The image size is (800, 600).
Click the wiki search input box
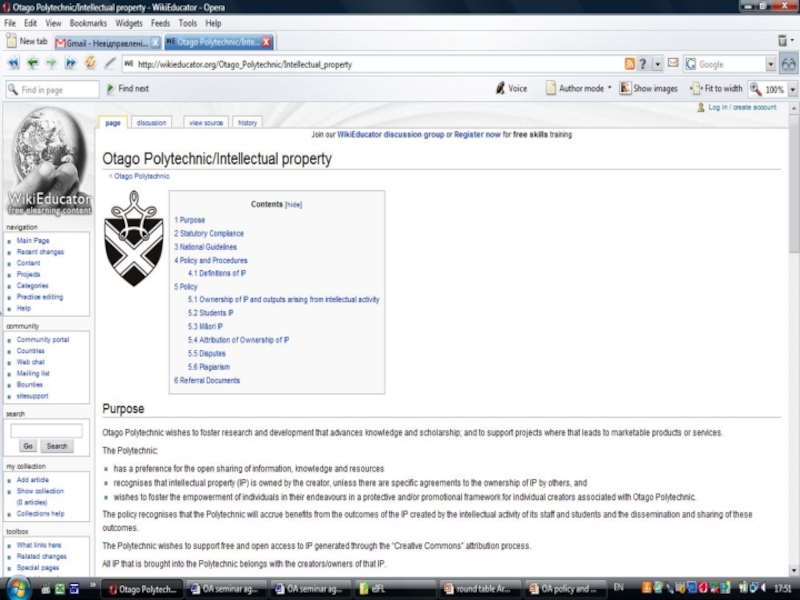click(x=46, y=431)
